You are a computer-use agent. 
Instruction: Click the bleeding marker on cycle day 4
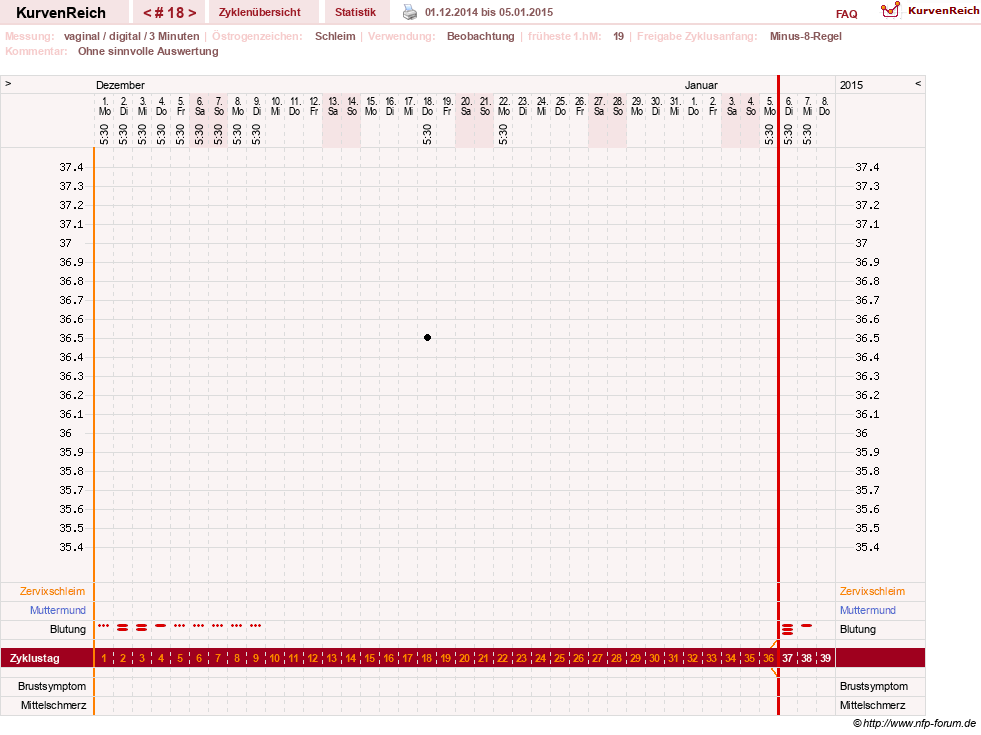[x=161, y=626]
